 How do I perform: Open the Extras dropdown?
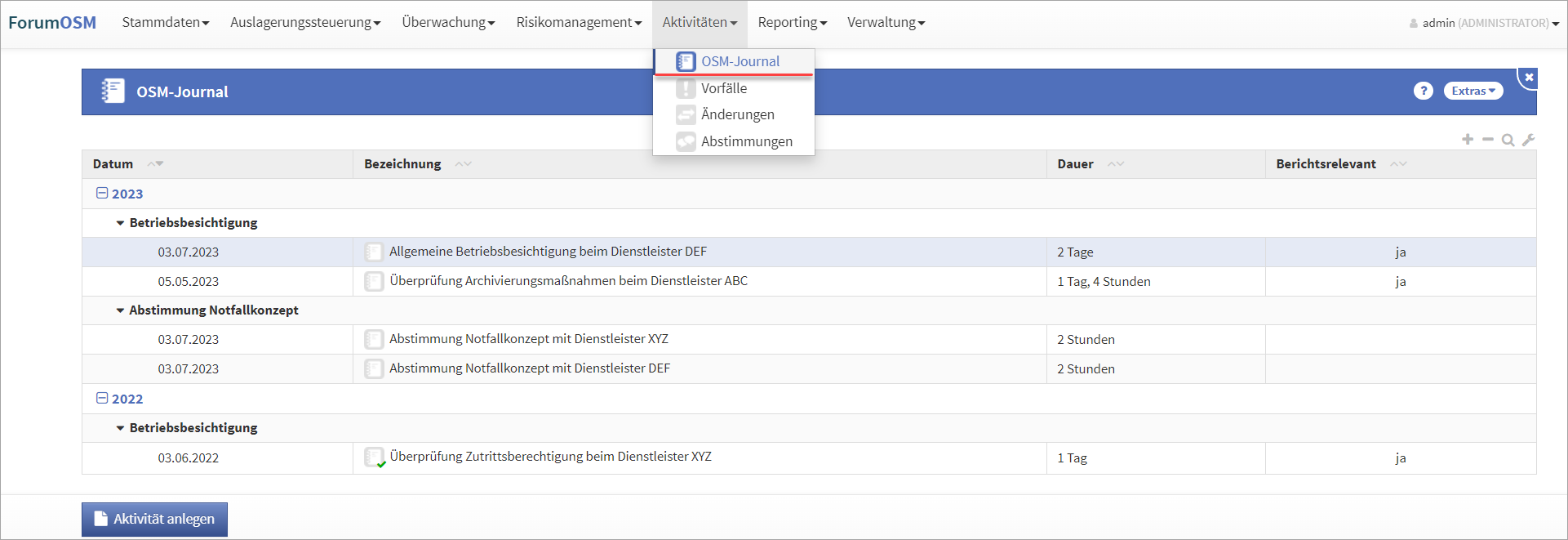tap(1472, 91)
